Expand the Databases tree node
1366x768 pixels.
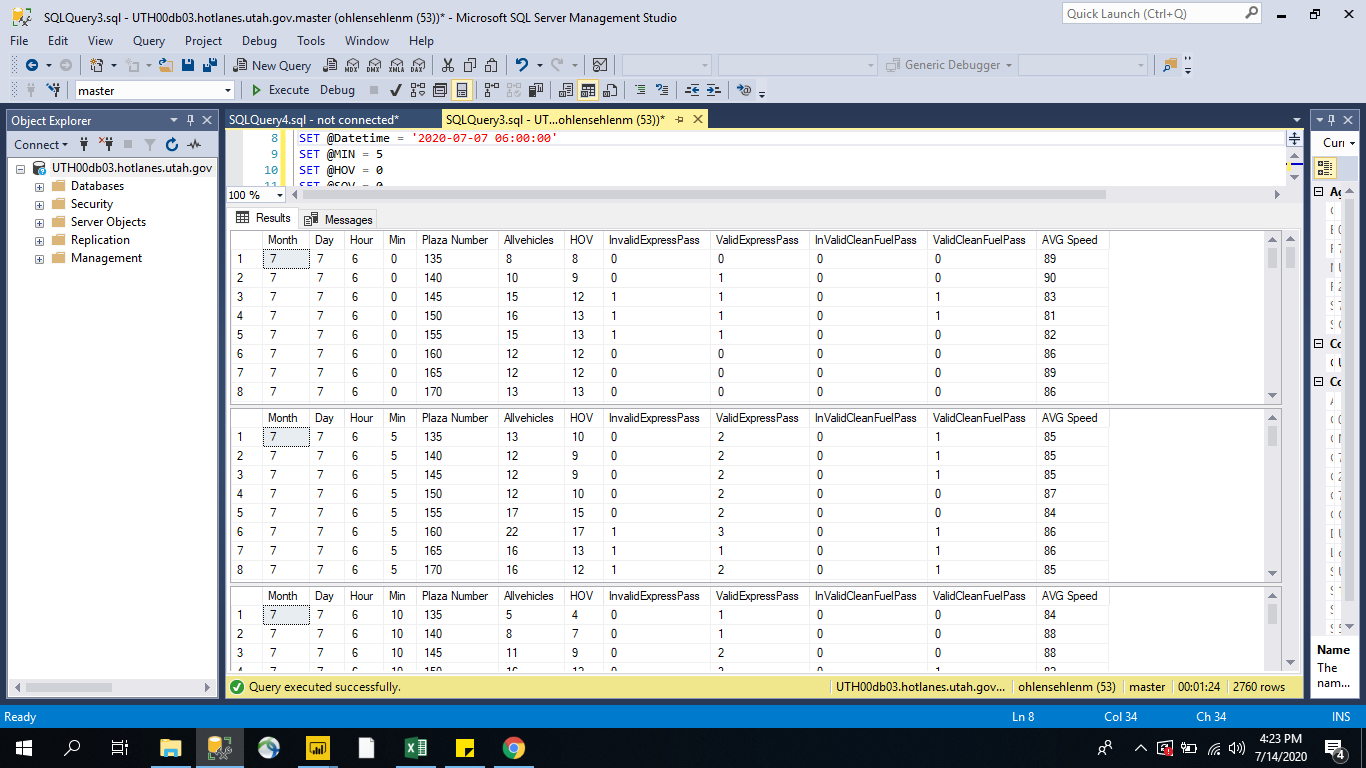coord(40,186)
